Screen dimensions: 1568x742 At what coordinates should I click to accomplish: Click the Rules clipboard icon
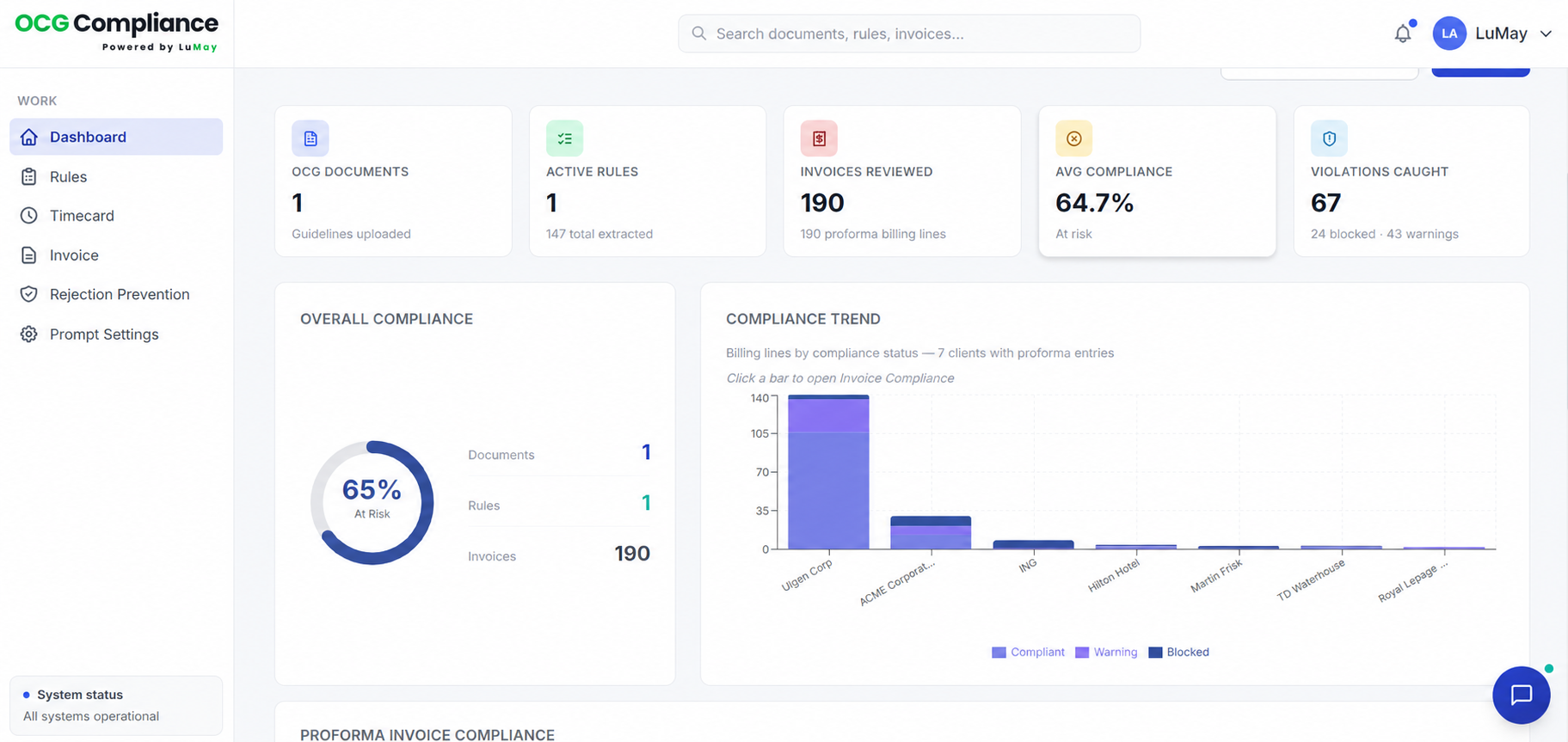(x=29, y=176)
